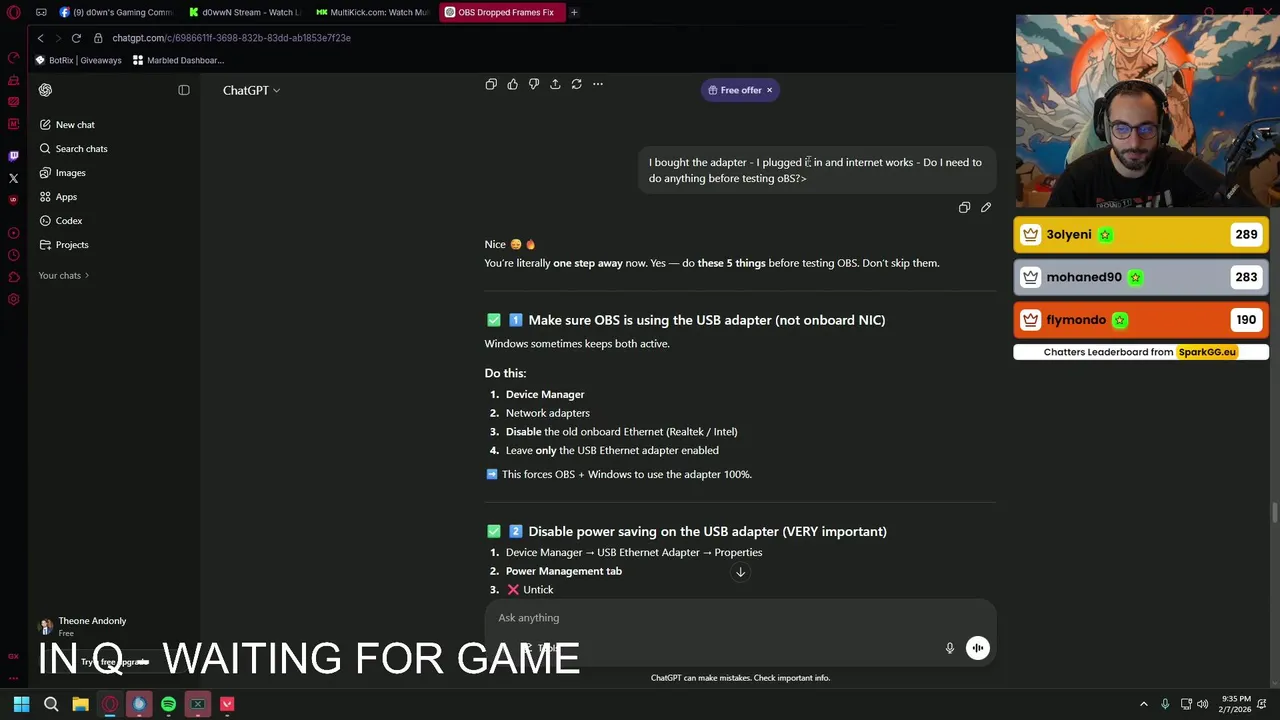The height and width of the screenshot is (720, 1280).
Task: Reload the ChatGPT page
Action: click(76, 38)
